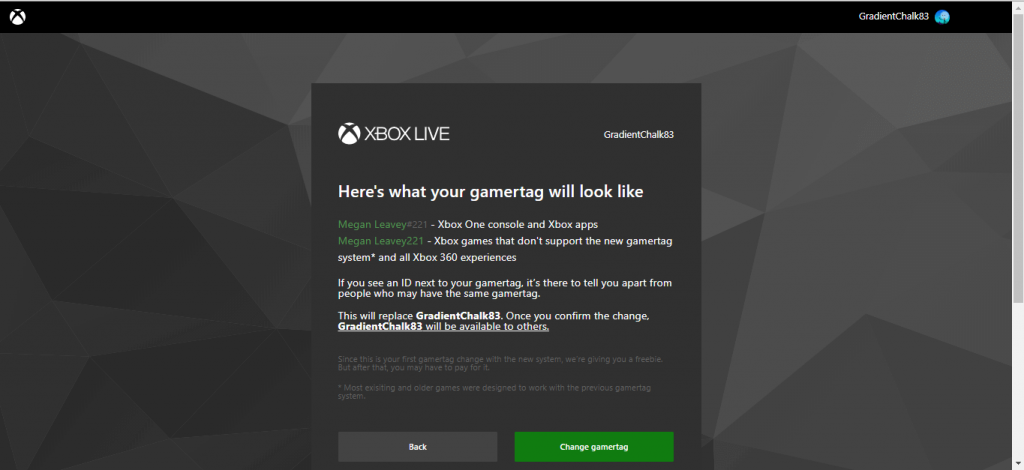Click the footnote about older games
This screenshot has width=1024, height=470.
pyautogui.click(x=494, y=392)
